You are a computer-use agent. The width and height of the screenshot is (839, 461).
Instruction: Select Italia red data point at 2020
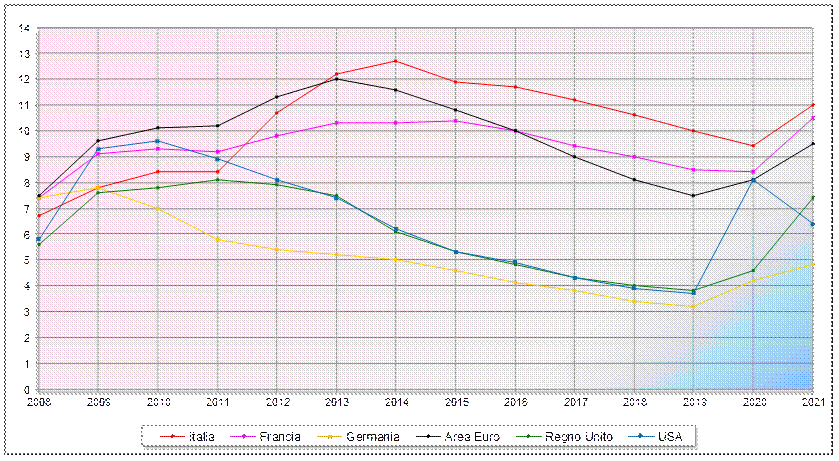pos(753,146)
